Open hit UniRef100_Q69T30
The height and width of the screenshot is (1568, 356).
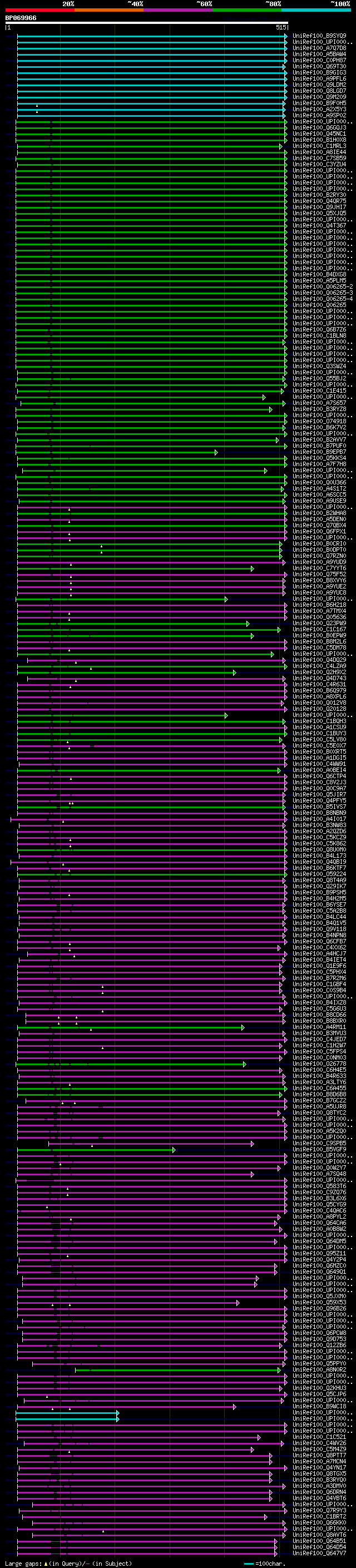(x=319, y=66)
